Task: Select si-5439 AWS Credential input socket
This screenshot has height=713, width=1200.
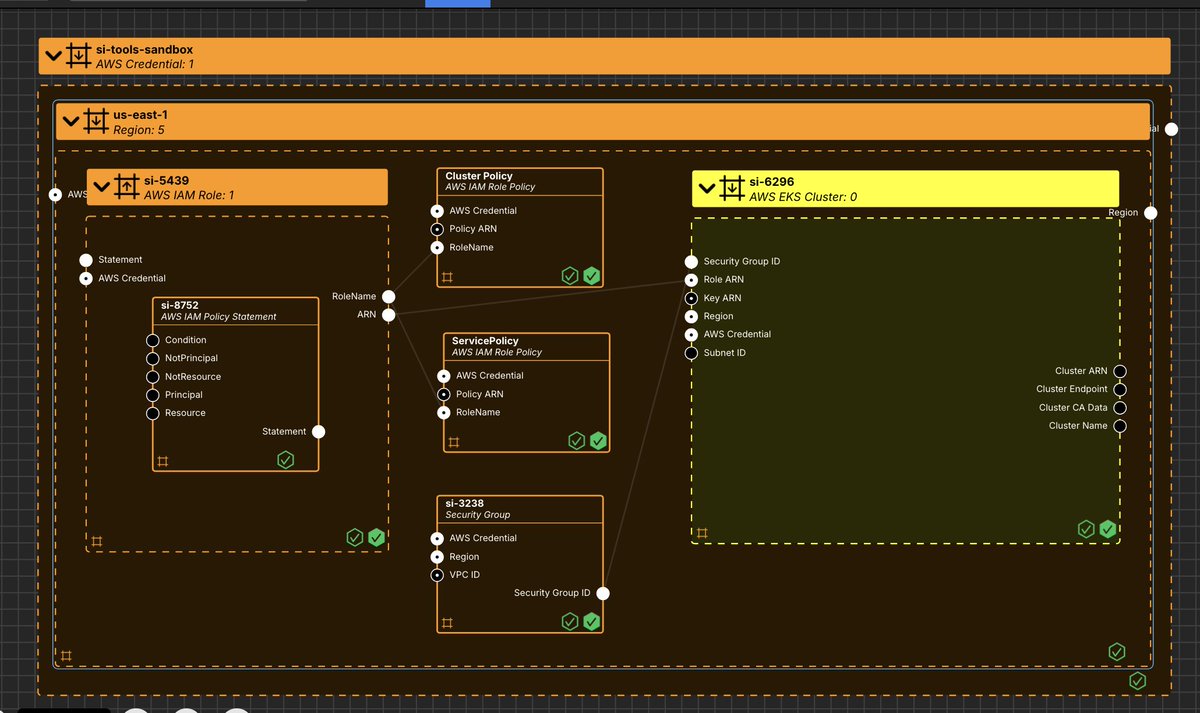Action: coord(86,278)
